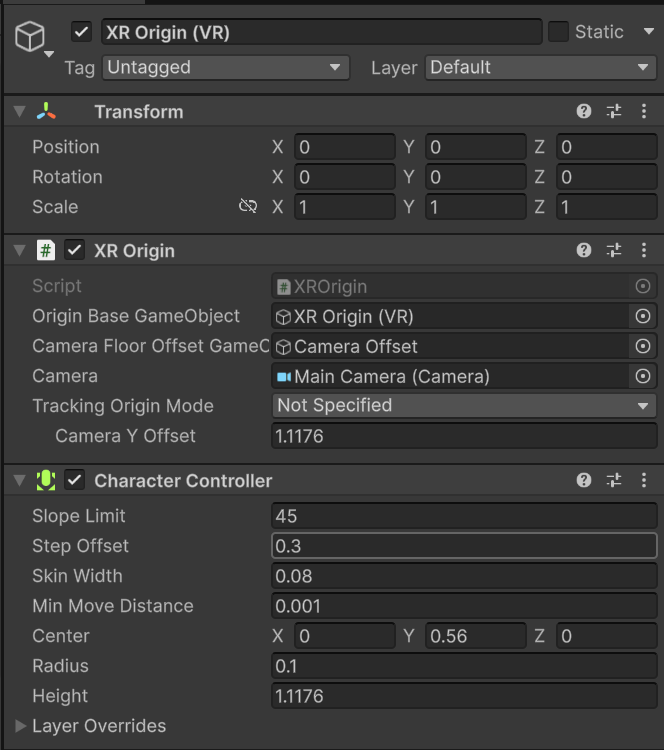Image resolution: width=664 pixels, height=750 pixels.
Task: Disable the XR Origin component checkbox
Action: click(74, 251)
